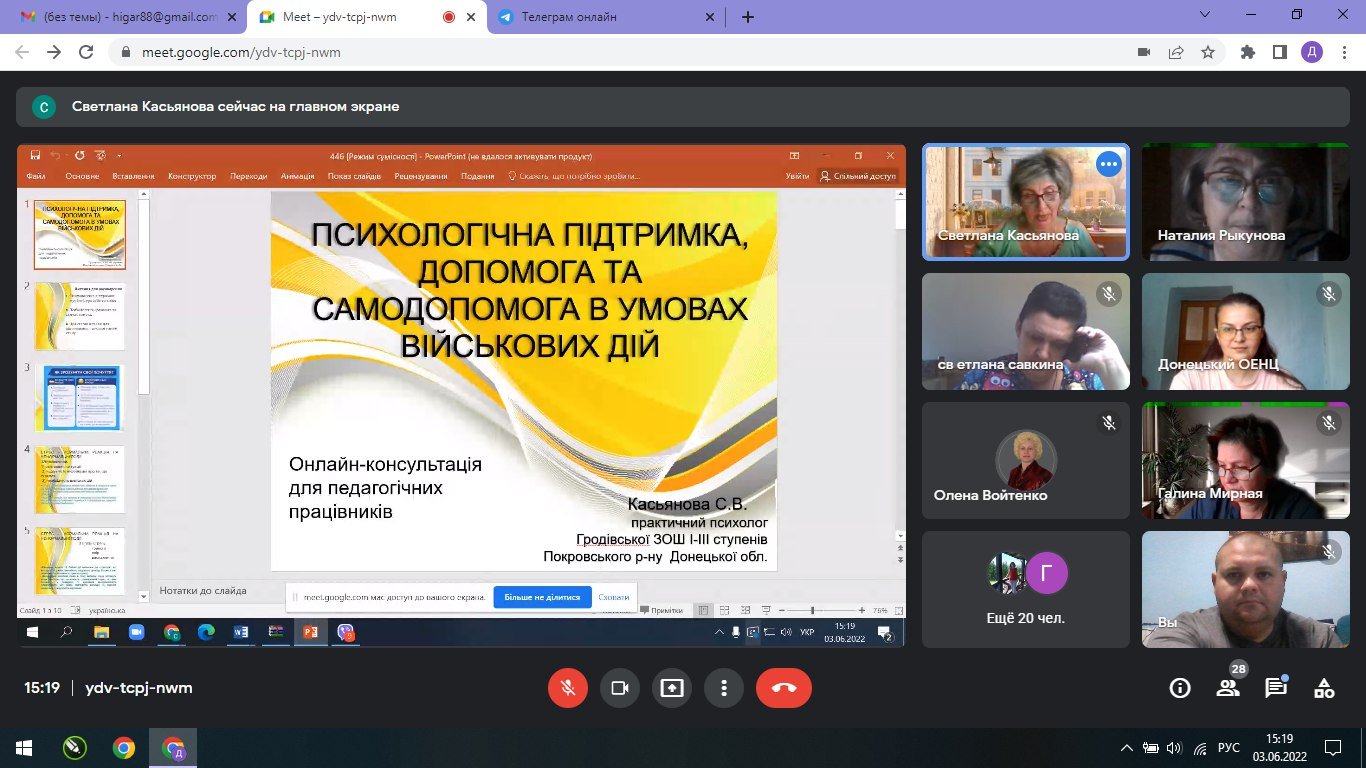Open options on Светлана Касьянова tile
Viewport: 1366px width, 768px height.
pos(1109,164)
